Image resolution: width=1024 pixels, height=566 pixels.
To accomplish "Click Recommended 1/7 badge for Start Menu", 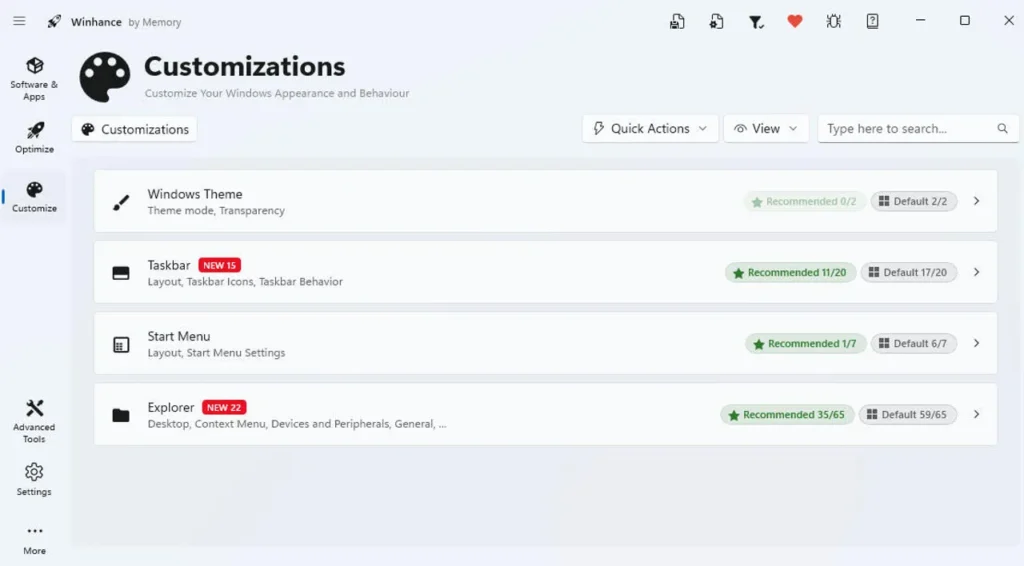I will pos(806,344).
